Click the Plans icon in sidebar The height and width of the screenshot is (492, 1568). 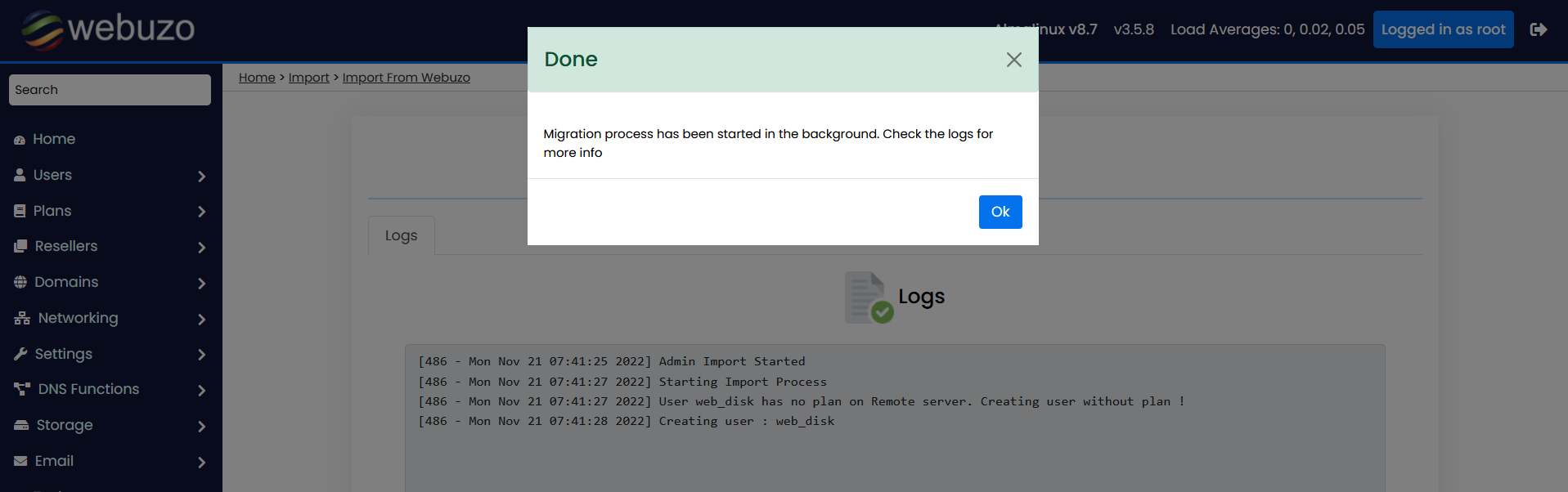click(20, 211)
